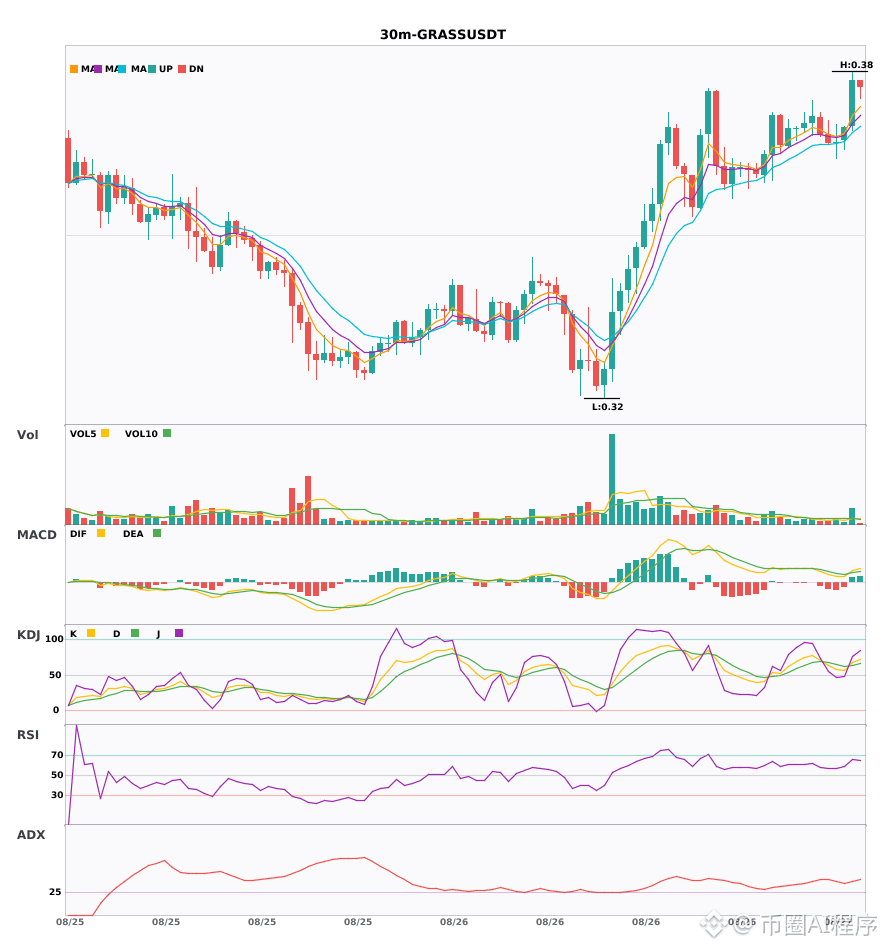The width and height of the screenshot is (885, 950).
Task: Click the tallest green volume bar
Action: pos(612,479)
